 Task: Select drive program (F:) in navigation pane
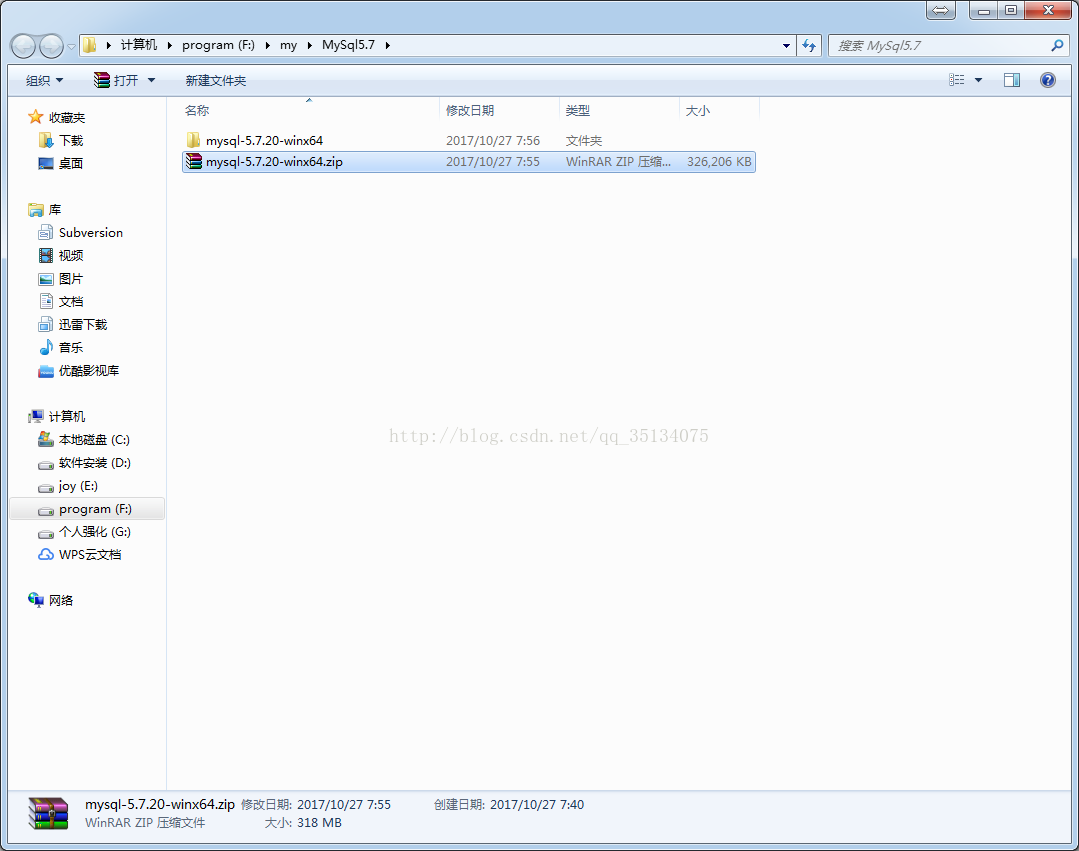(87, 508)
